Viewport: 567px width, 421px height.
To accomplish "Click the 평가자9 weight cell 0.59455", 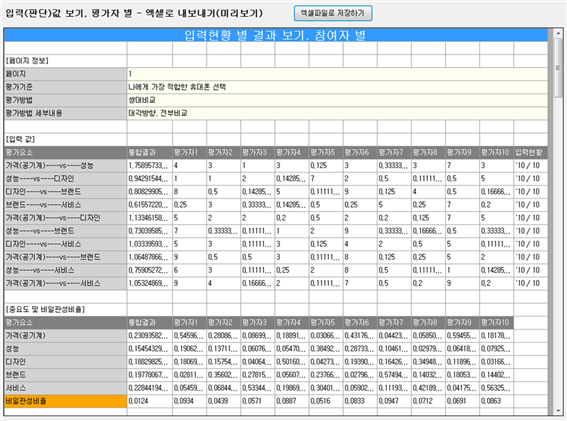I will 462,336.
